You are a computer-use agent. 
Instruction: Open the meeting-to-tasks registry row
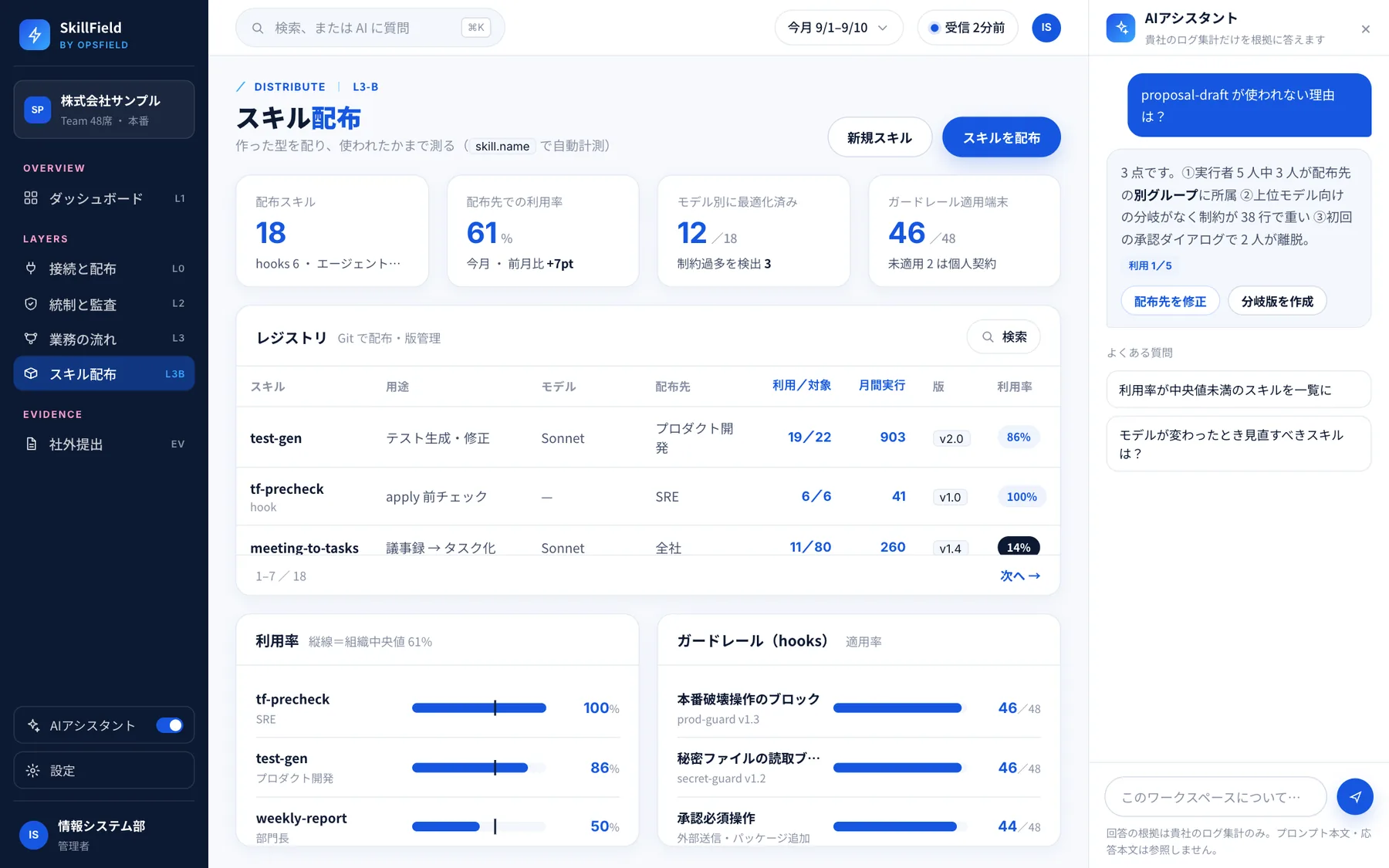click(648, 542)
